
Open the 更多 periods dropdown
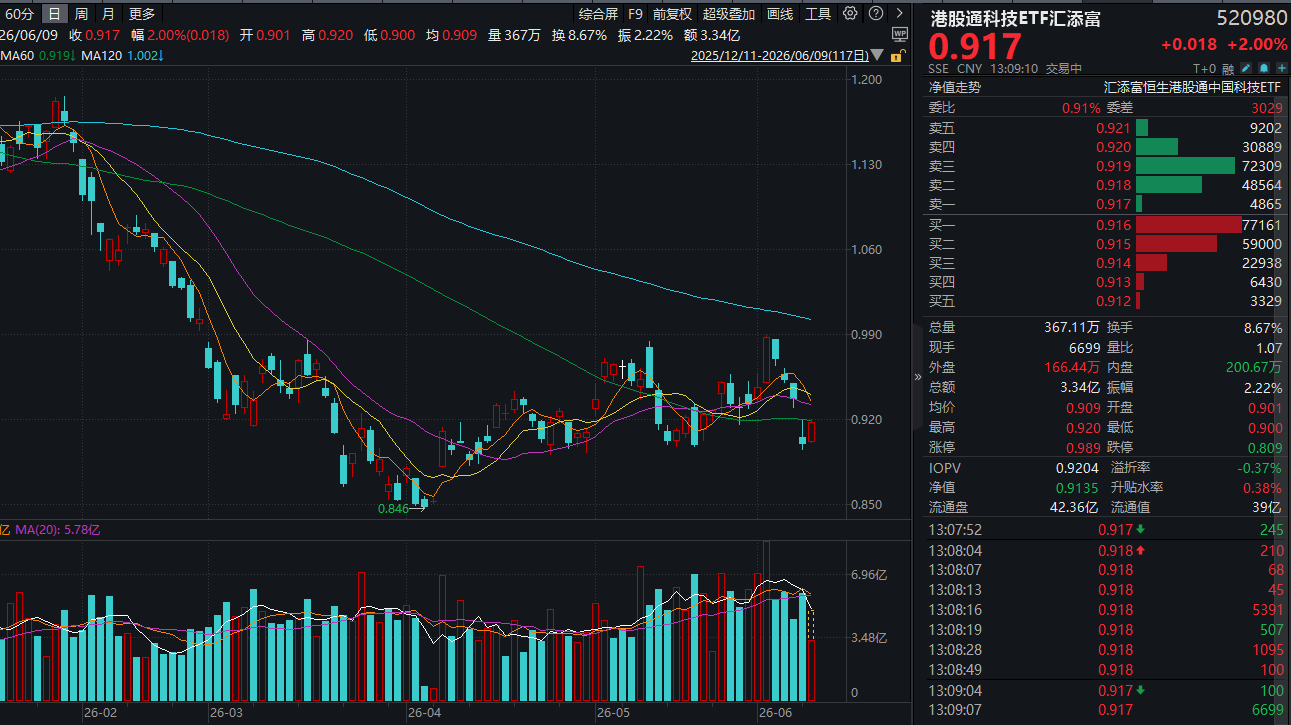[142, 14]
